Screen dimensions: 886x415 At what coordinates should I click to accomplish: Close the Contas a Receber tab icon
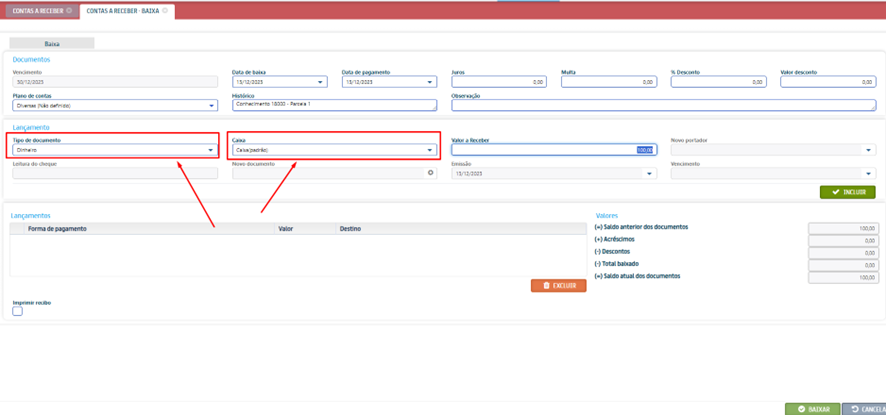click(69, 11)
